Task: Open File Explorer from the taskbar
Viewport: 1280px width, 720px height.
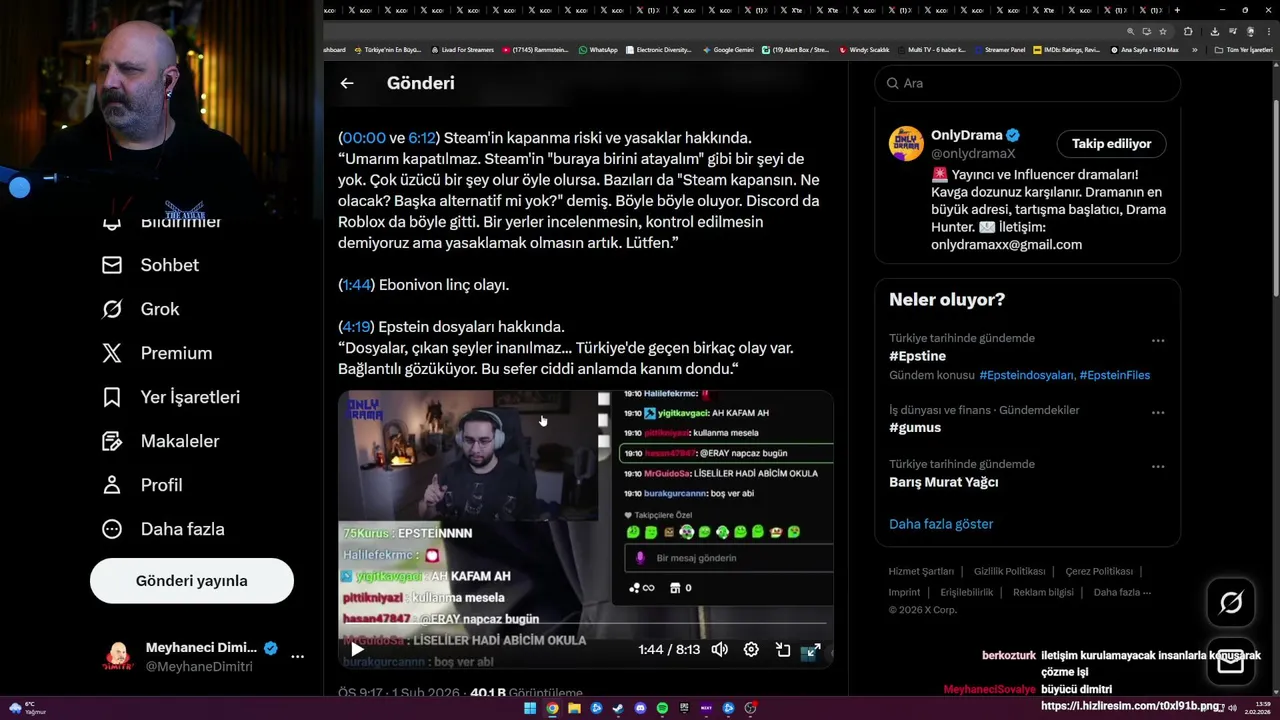Action: [x=574, y=708]
